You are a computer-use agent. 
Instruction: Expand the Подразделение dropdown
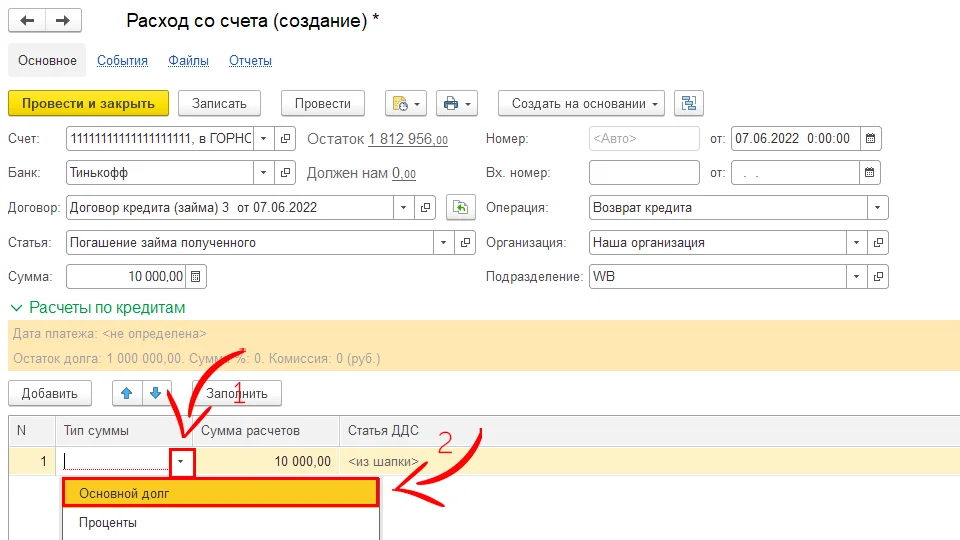(x=856, y=277)
